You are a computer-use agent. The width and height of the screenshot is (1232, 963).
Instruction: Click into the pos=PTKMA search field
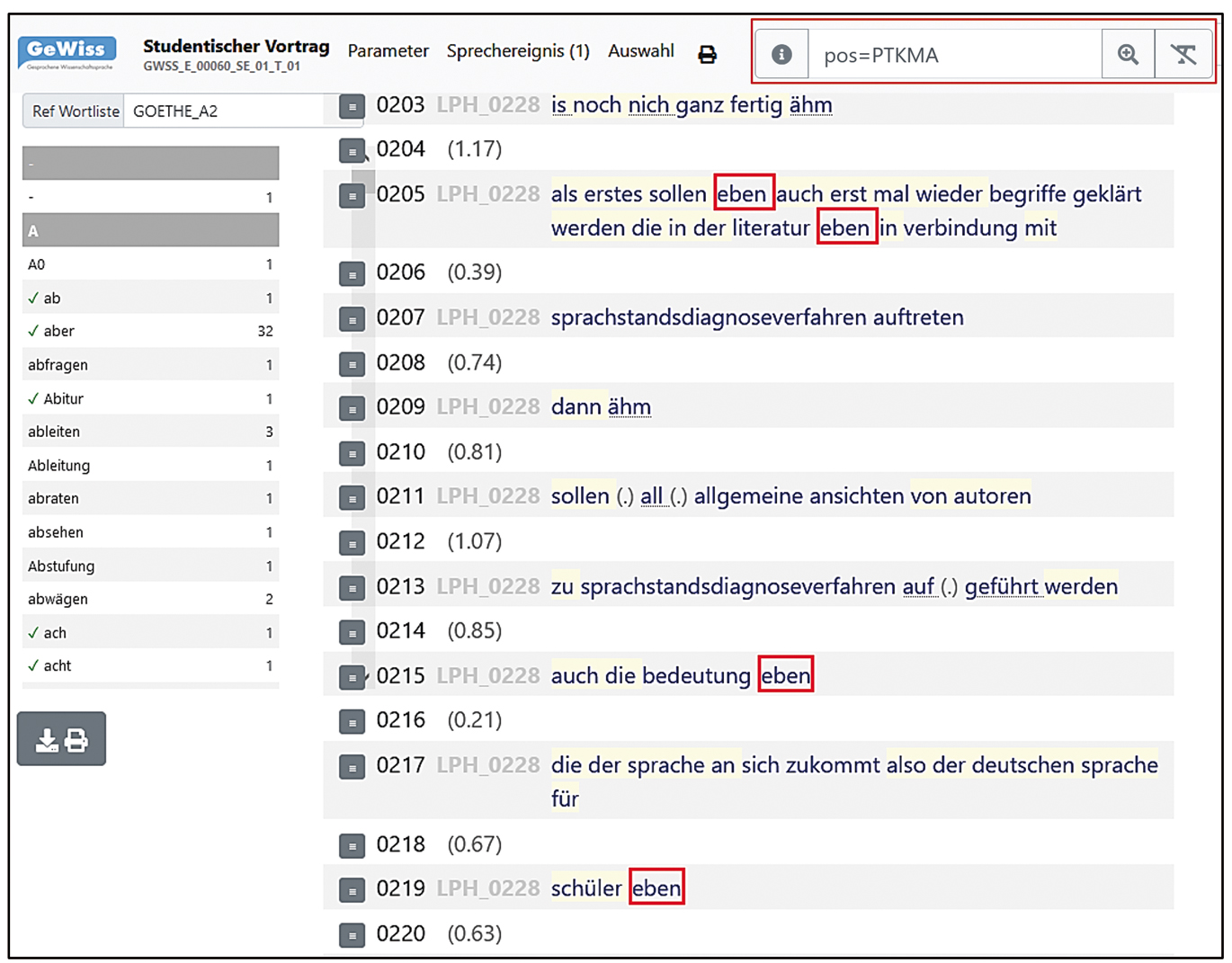point(953,55)
